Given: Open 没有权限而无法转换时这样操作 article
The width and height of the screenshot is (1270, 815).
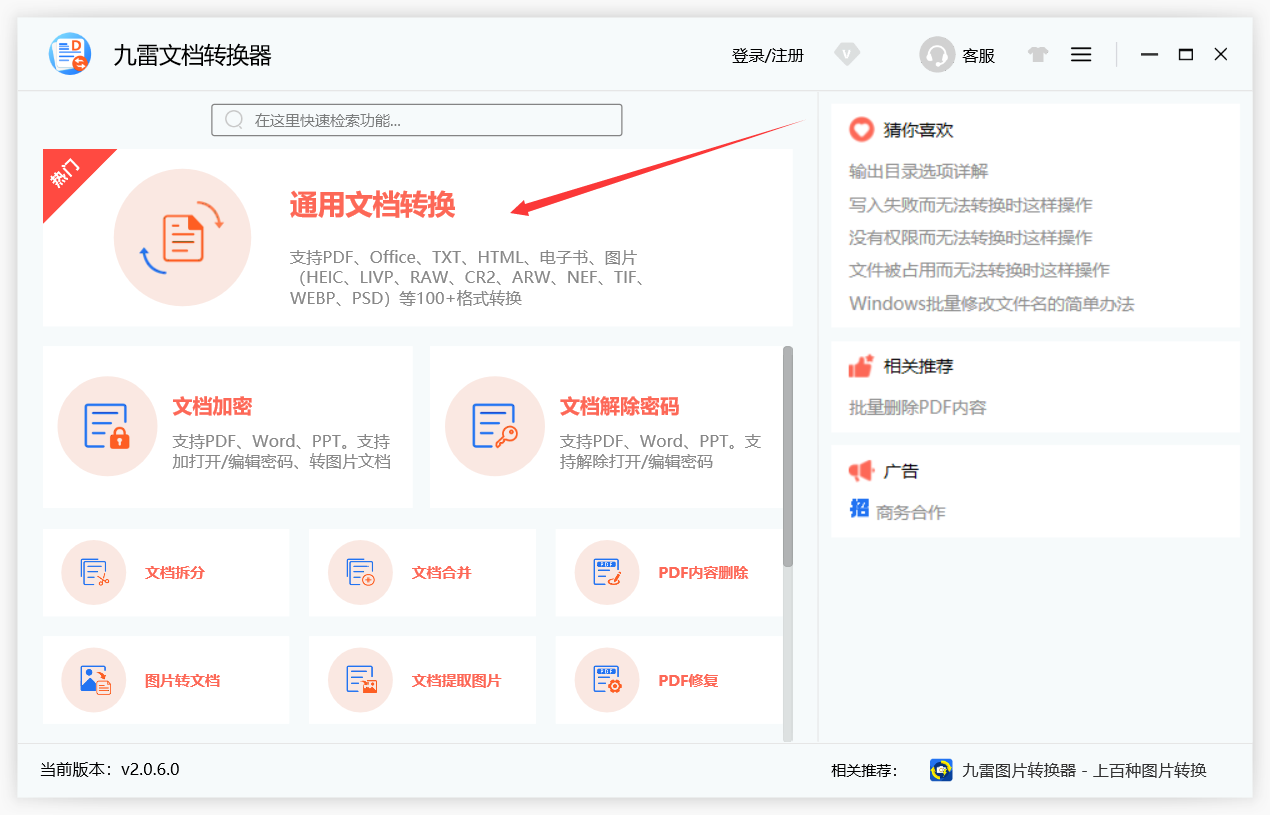Looking at the screenshot, I should pos(970,238).
